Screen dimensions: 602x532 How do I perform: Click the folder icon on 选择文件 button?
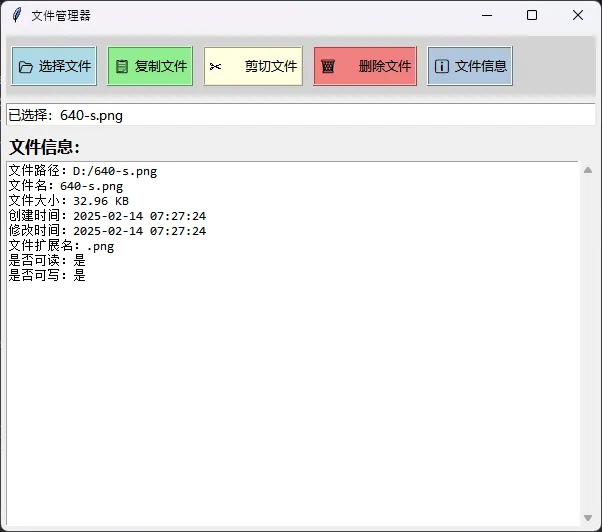click(25, 66)
